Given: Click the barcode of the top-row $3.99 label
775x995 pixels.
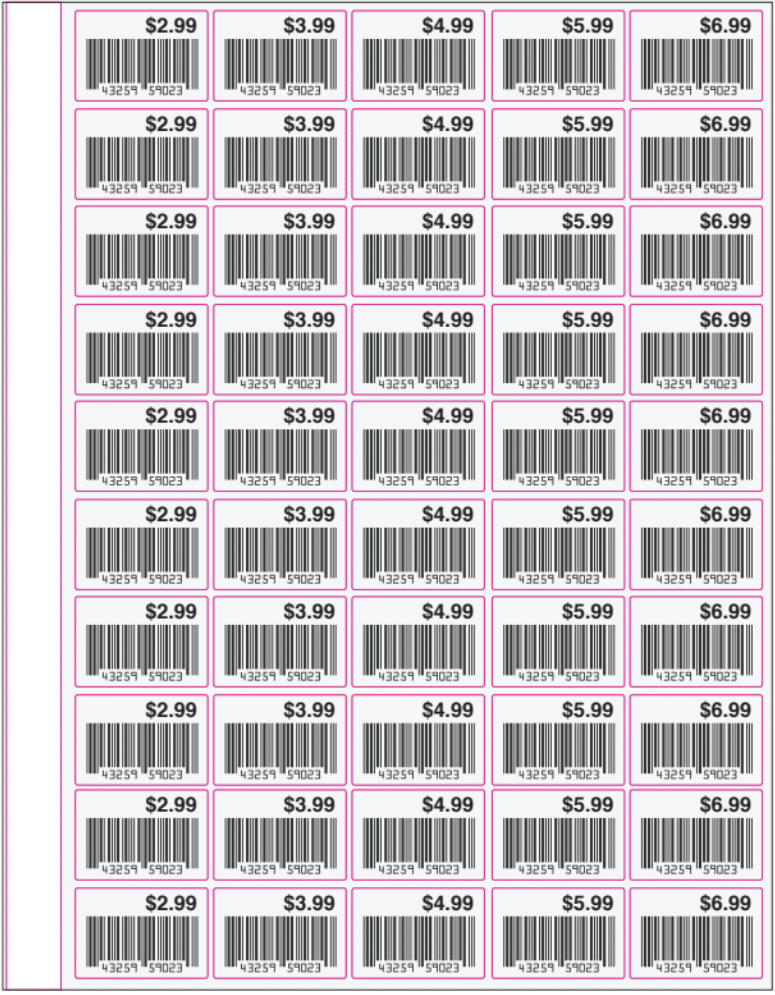Looking at the screenshot, I should click(281, 67).
